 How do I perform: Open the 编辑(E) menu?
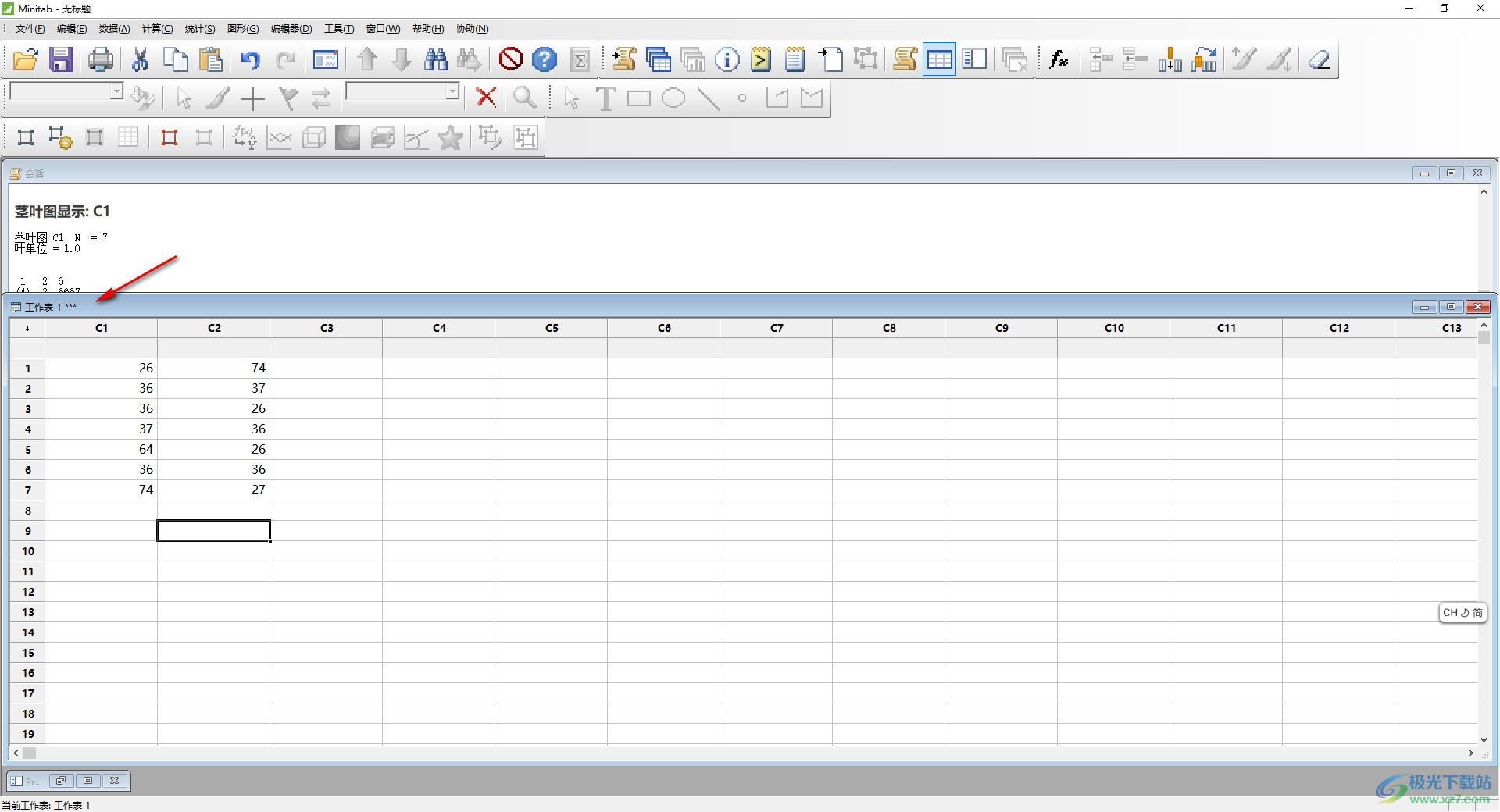point(72,29)
